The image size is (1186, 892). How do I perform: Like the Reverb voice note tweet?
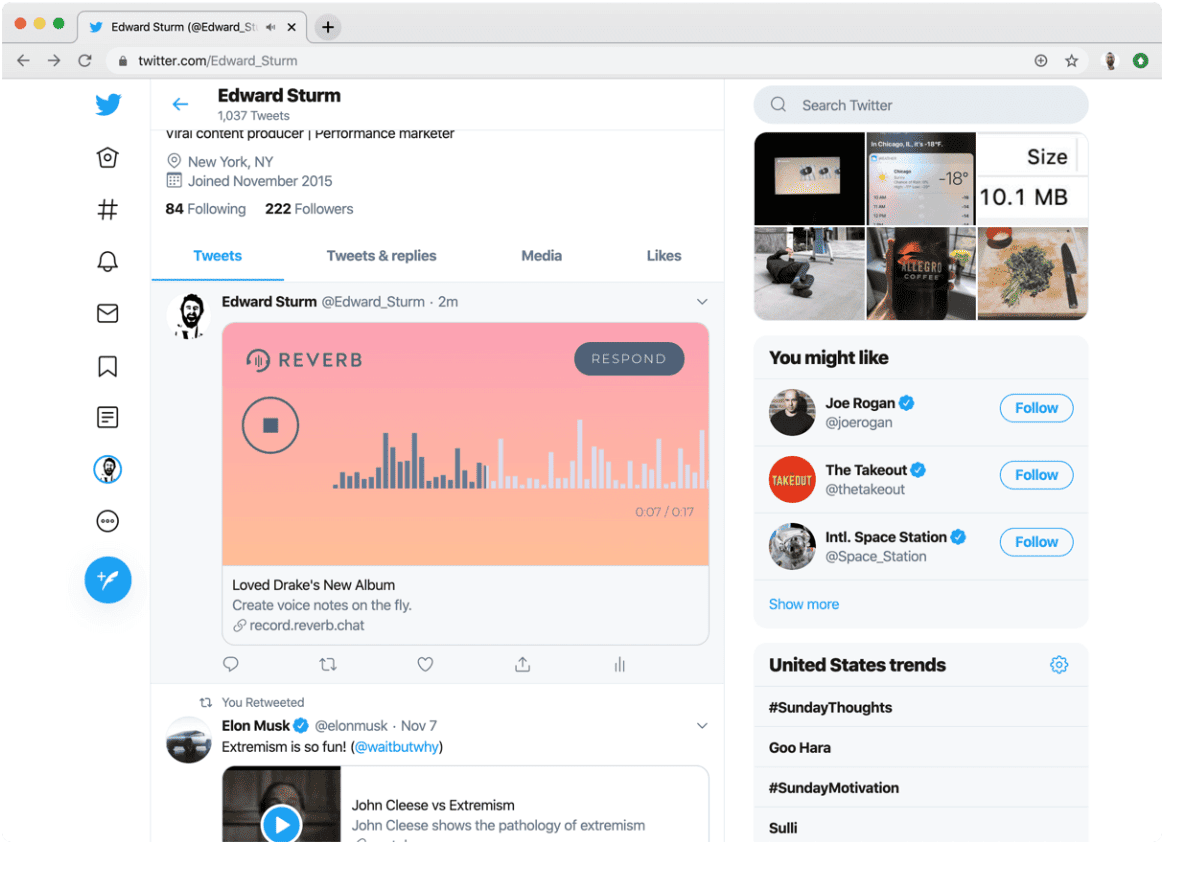click(x=425, y=664)
